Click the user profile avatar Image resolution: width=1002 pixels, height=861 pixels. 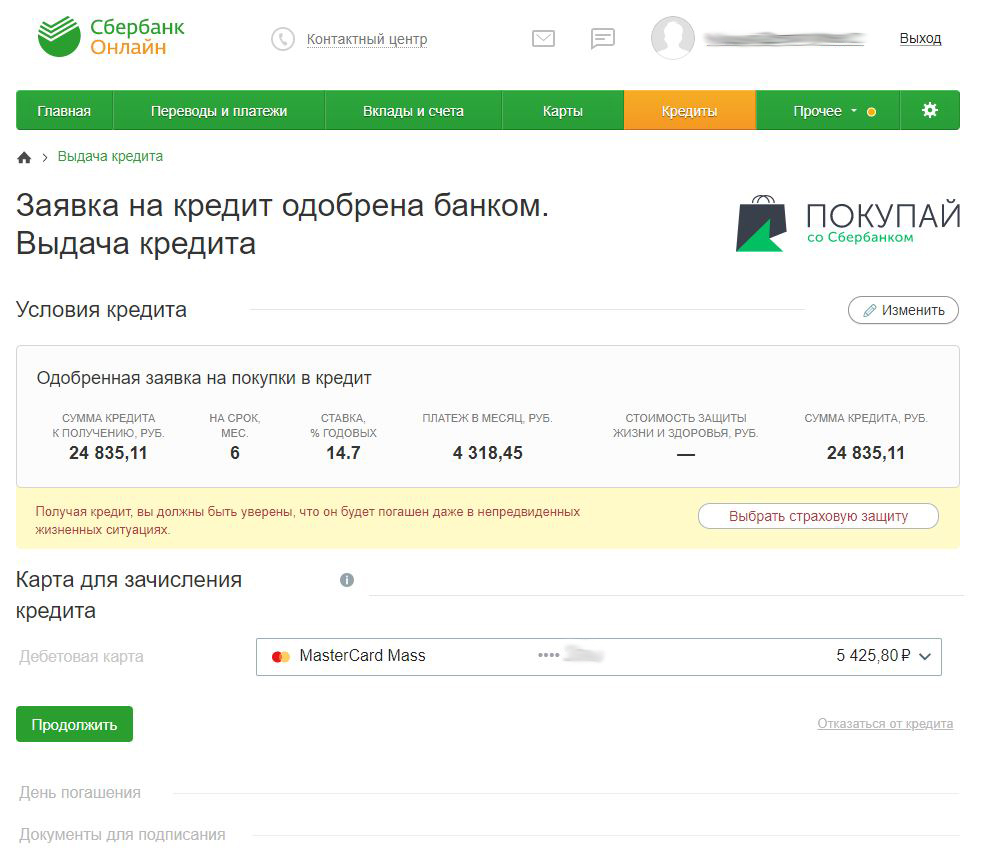672,38
